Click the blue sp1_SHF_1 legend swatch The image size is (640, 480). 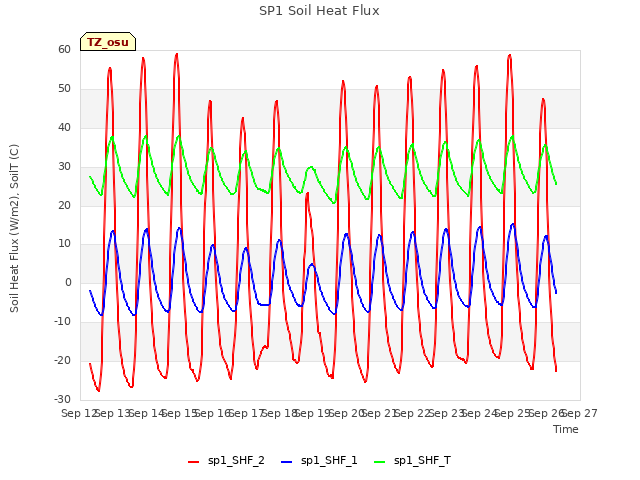coord(287,462)
